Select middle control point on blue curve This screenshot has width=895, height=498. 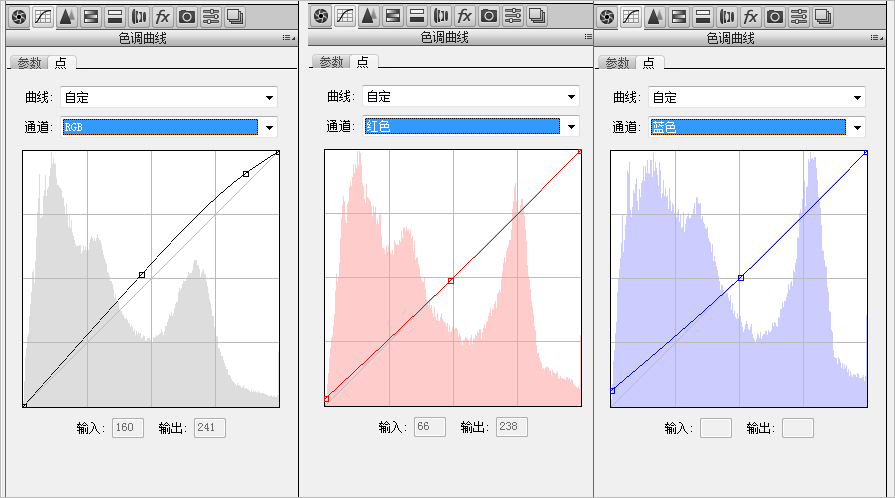tap(741, 278)
